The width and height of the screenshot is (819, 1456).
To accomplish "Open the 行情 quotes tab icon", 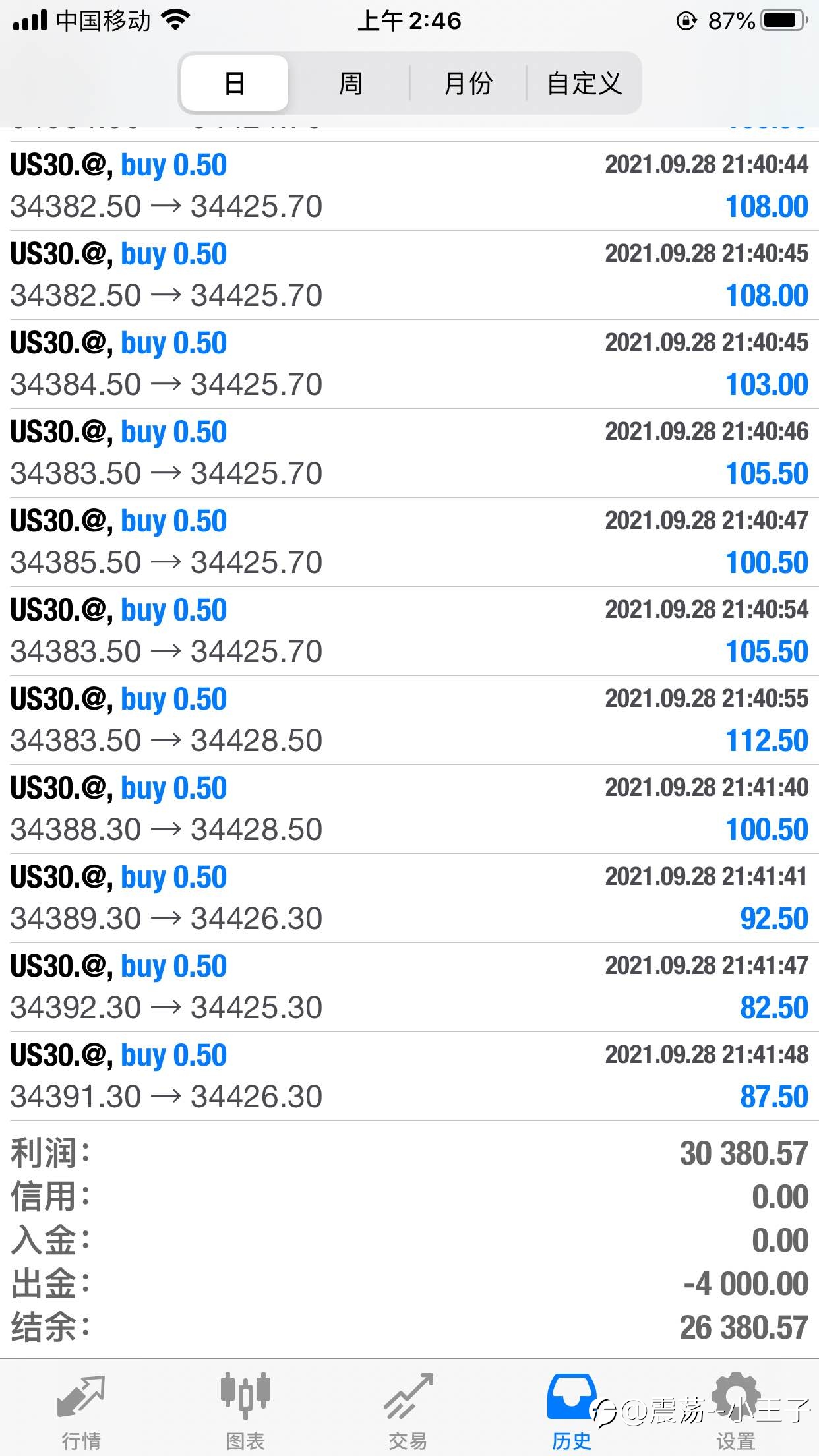I will (81, 1396).
